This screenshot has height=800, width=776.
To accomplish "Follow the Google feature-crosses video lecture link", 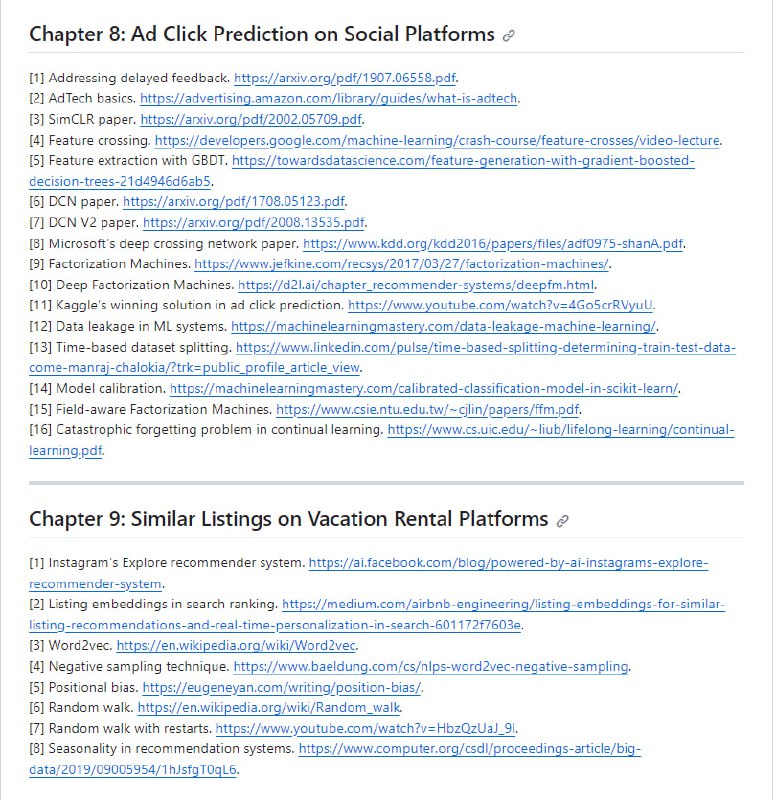I will 437,140.
